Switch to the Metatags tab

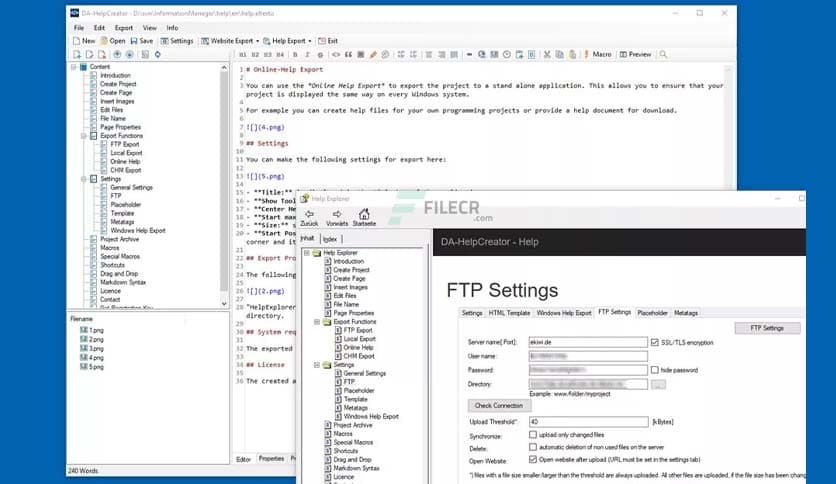[686, 313]
